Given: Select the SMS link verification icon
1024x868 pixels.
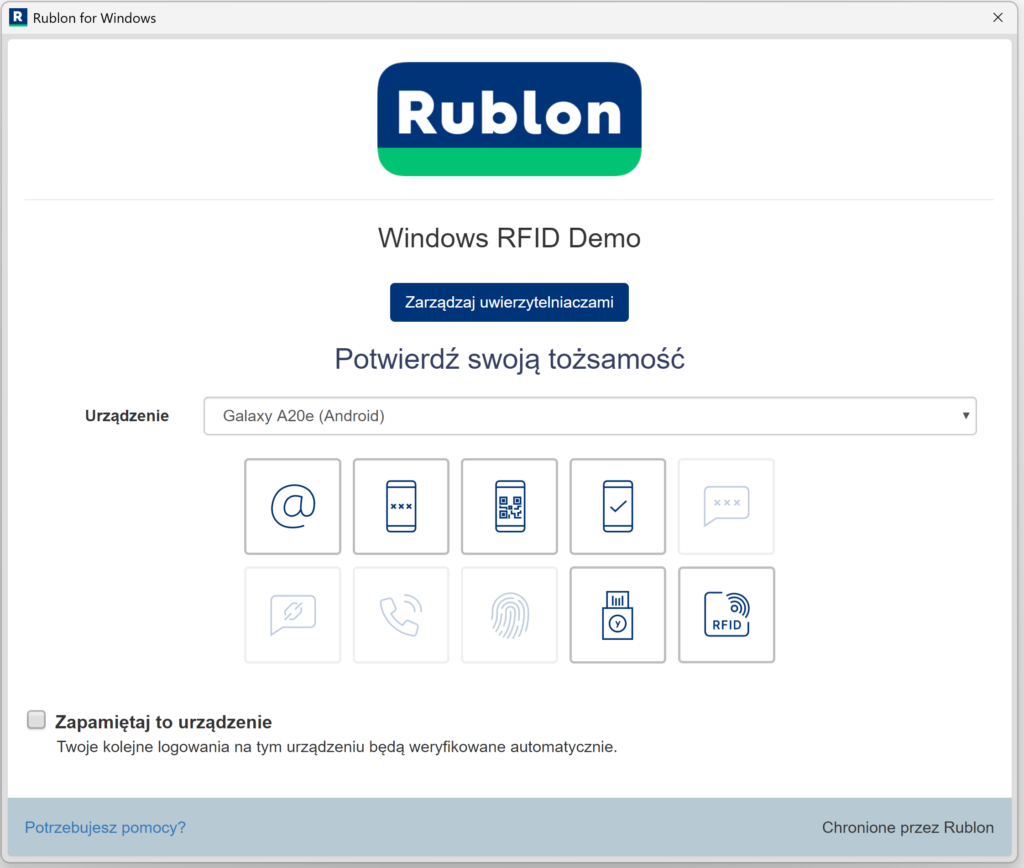Looking at the screenshot, I should pyautogui.click(x=292, y=614).
